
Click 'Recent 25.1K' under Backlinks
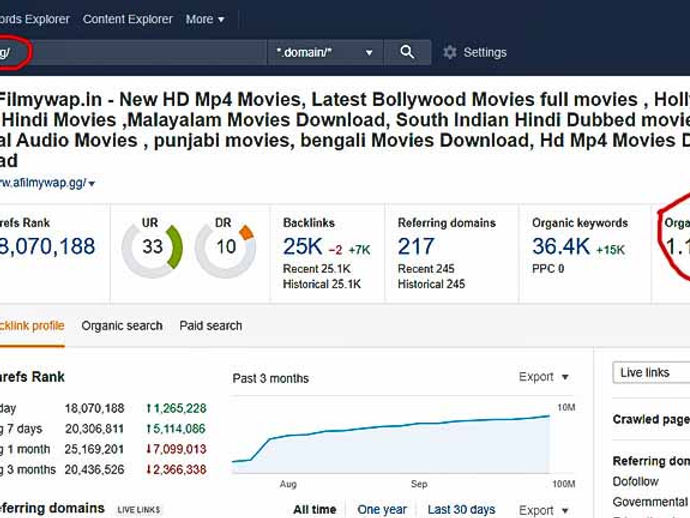click(317, 269)
